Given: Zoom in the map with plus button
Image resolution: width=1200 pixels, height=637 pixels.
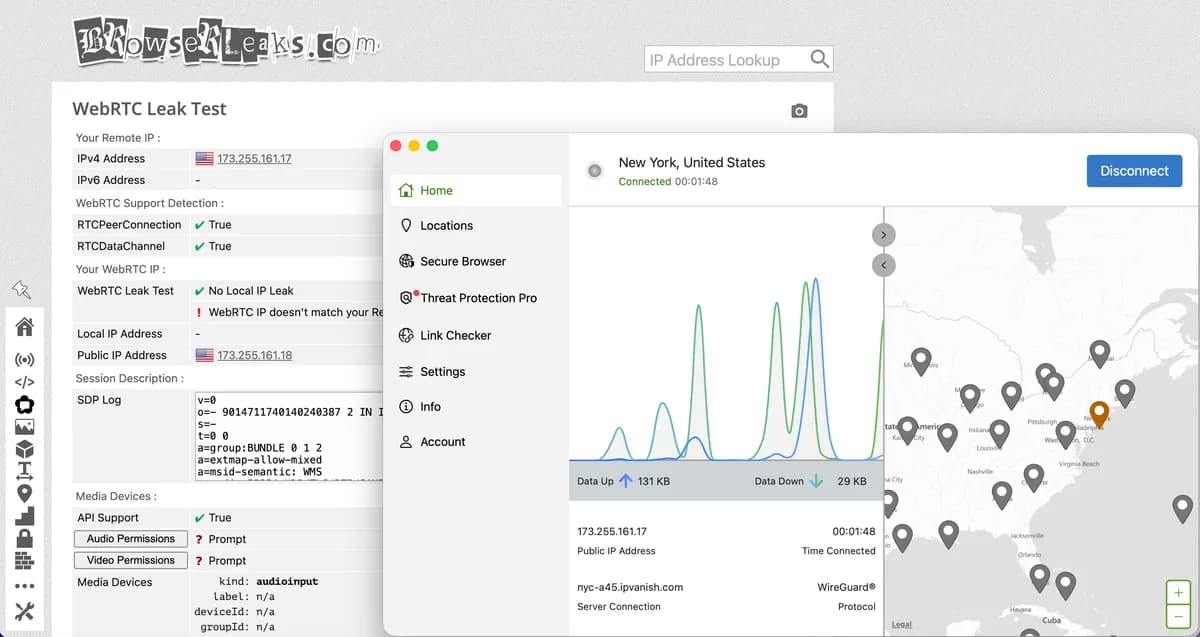Looking at the screenshot, I should pyautogui.click(x=1179, y=593).
